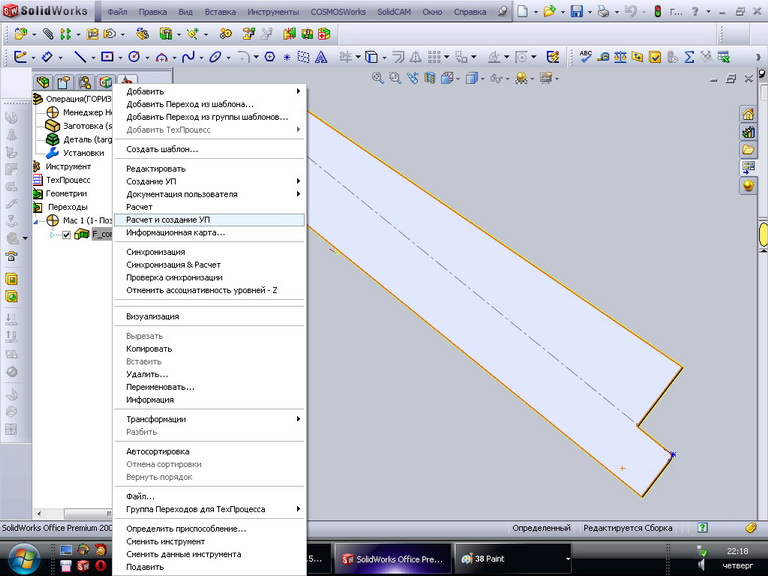
Task: Click the Save icon in the title toolbar
Action: 577,12
